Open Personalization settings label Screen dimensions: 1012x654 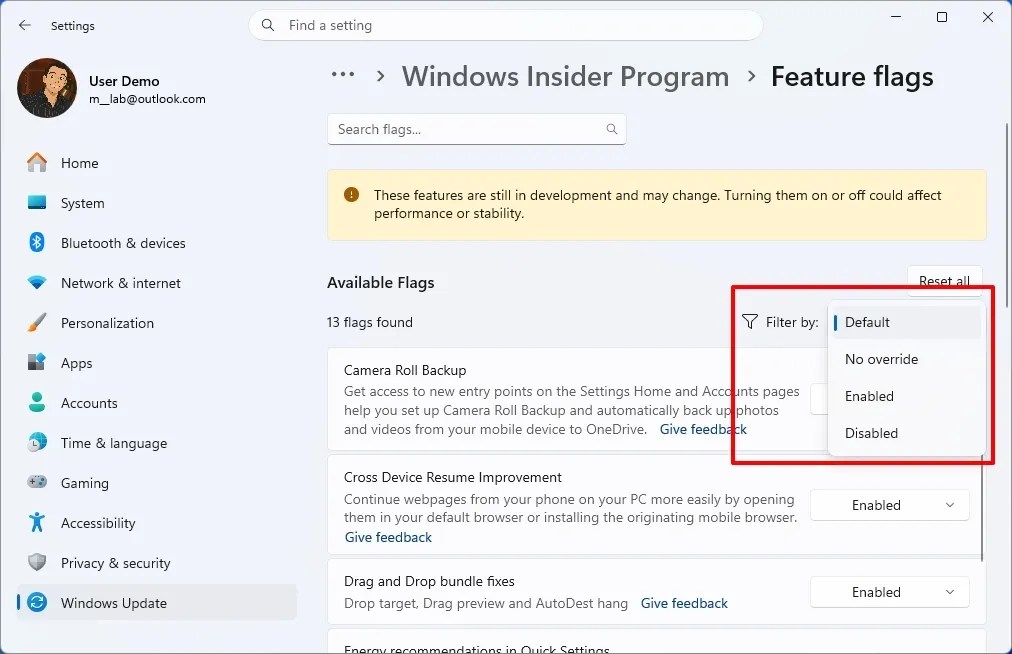[107, 323]
